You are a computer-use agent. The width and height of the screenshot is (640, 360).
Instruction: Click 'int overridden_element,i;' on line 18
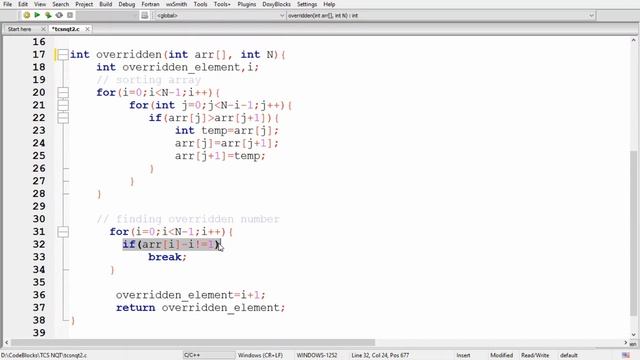pyautogui.click(x=178, y=67)
